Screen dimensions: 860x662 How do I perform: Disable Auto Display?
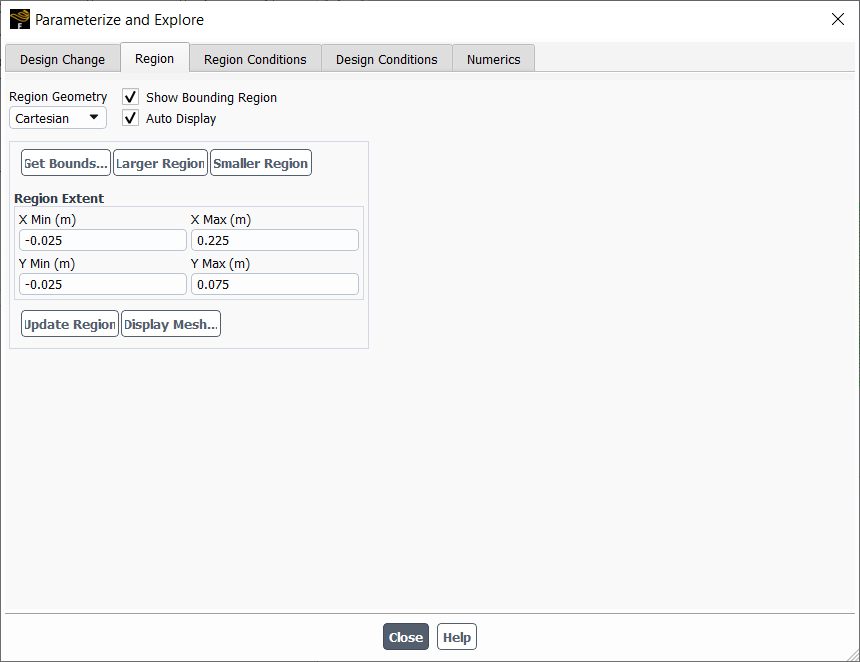(x=130, y=118)
